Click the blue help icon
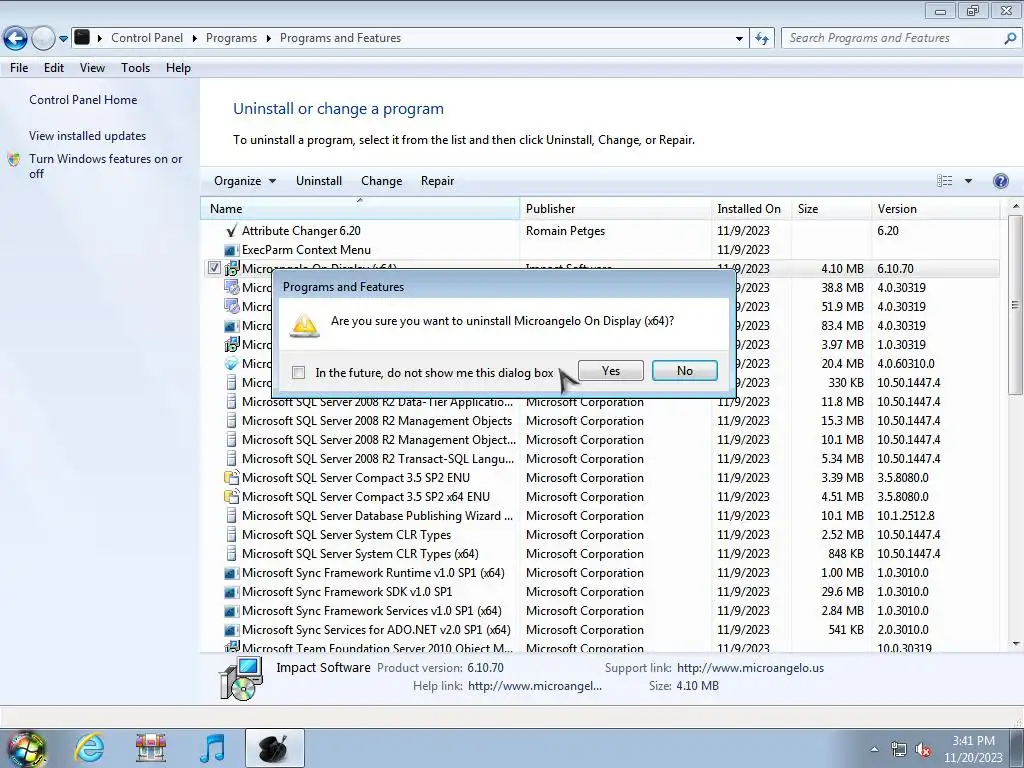 [x=1000, y=181]
